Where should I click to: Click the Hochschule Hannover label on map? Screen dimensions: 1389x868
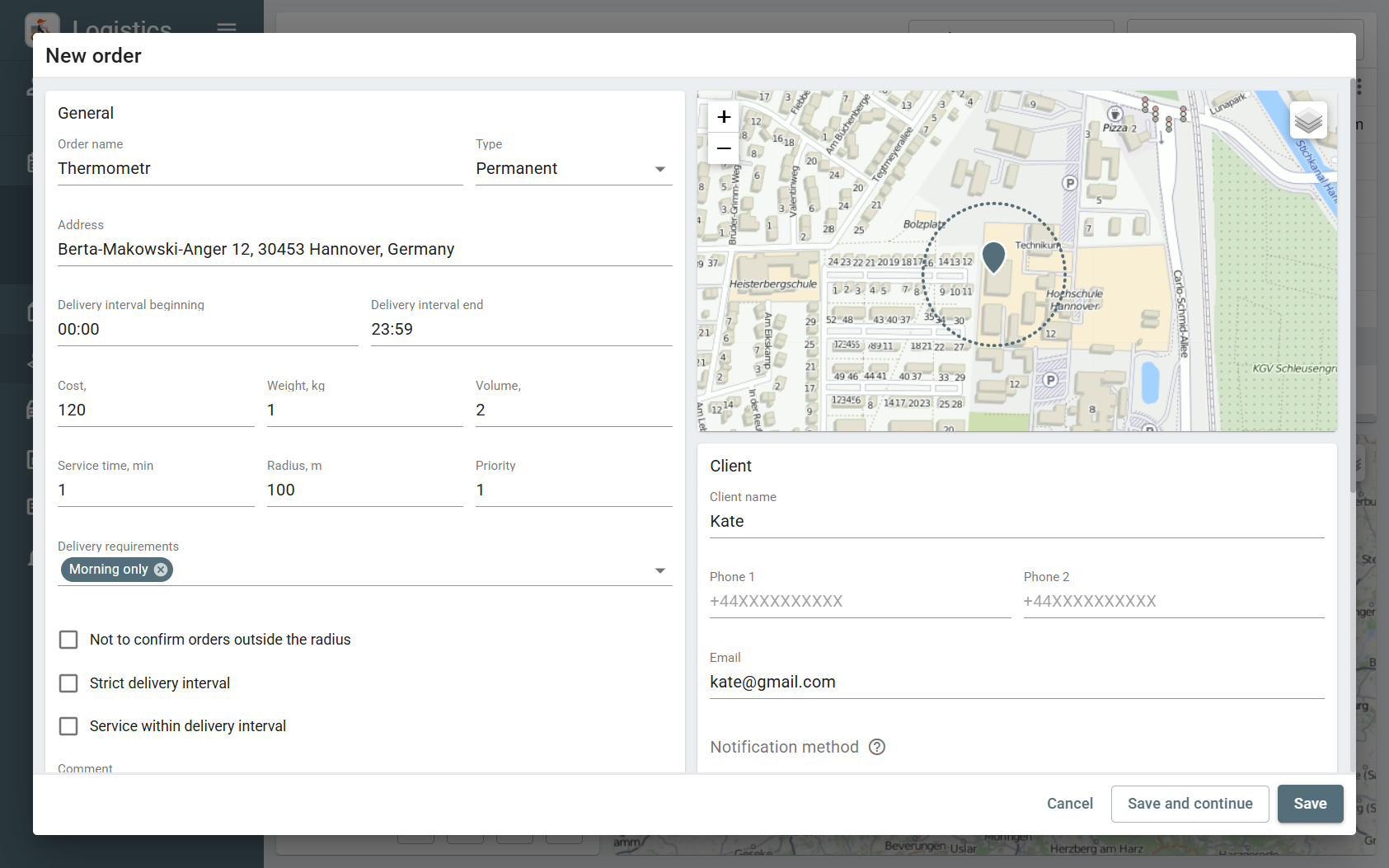(x=1074, y=299)
